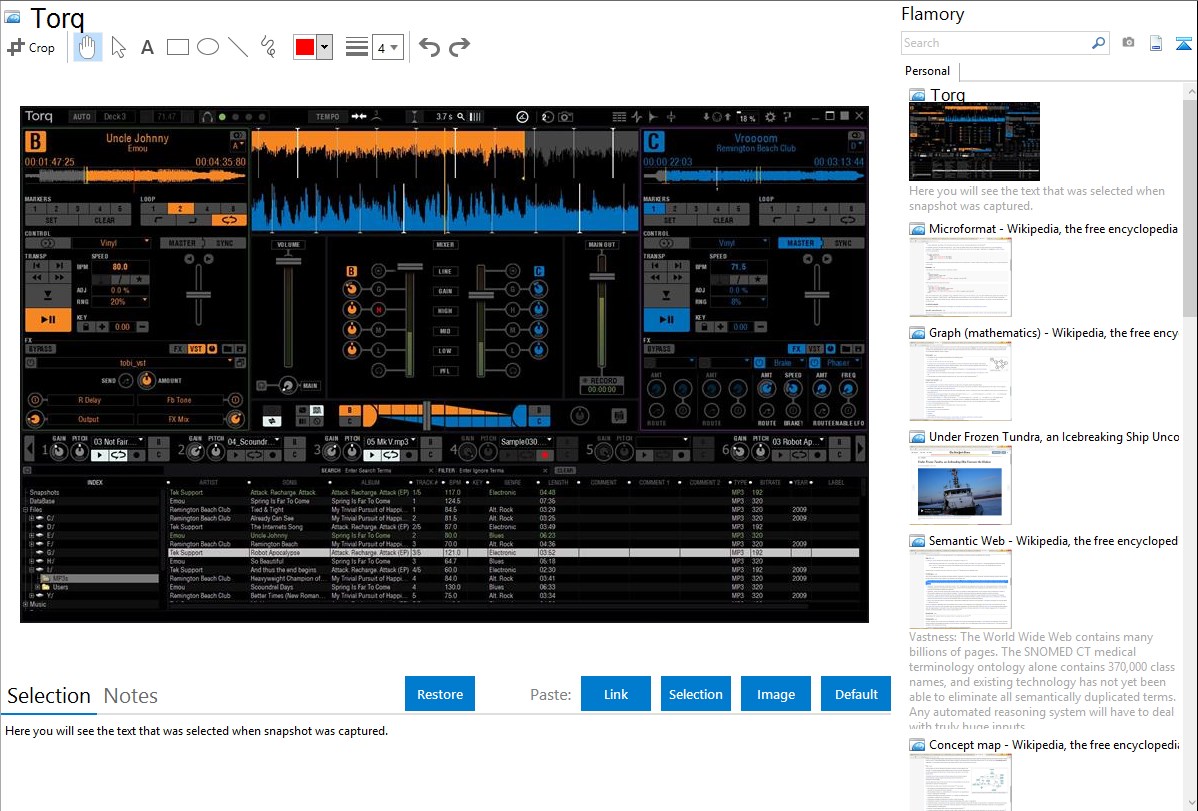
Task: Click the Restore button
Action: (x=440, y=694)
